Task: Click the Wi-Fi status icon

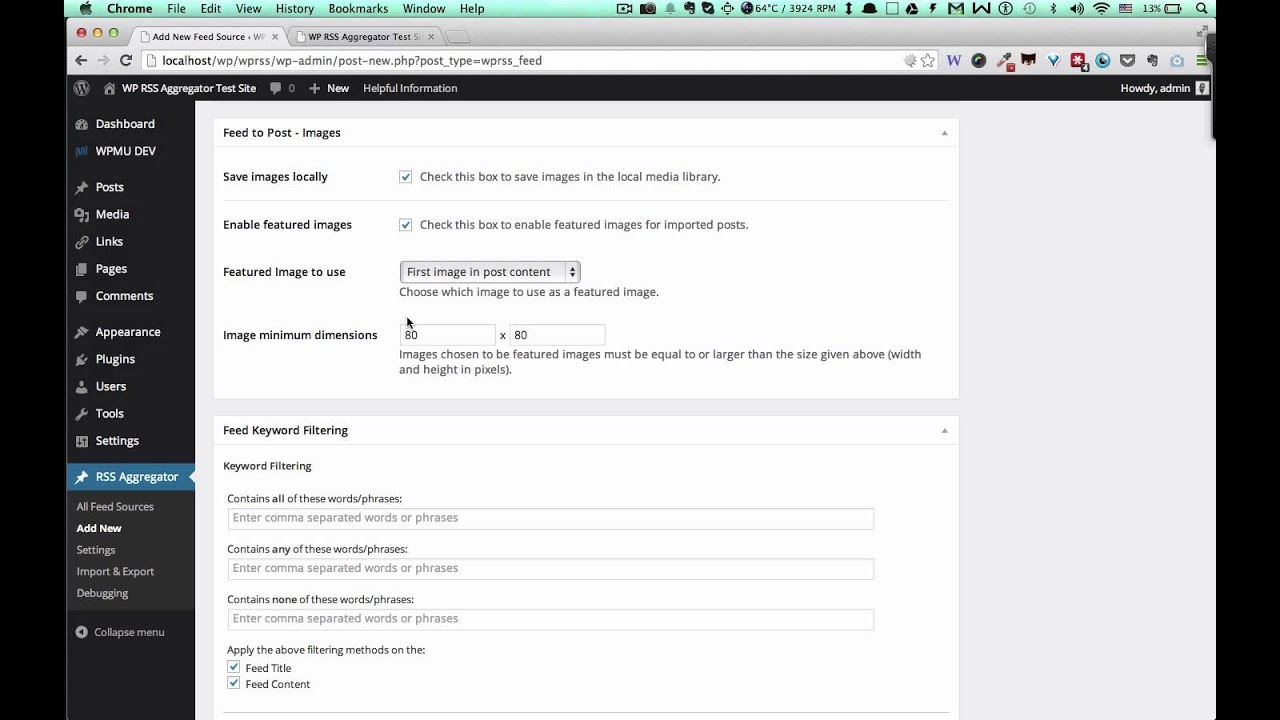Action: click(x=1102, y=9)
